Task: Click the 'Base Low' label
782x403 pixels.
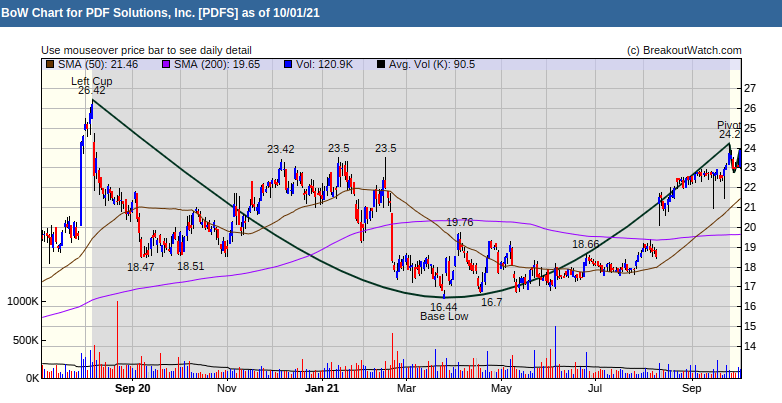Action: tap(444, 316)
